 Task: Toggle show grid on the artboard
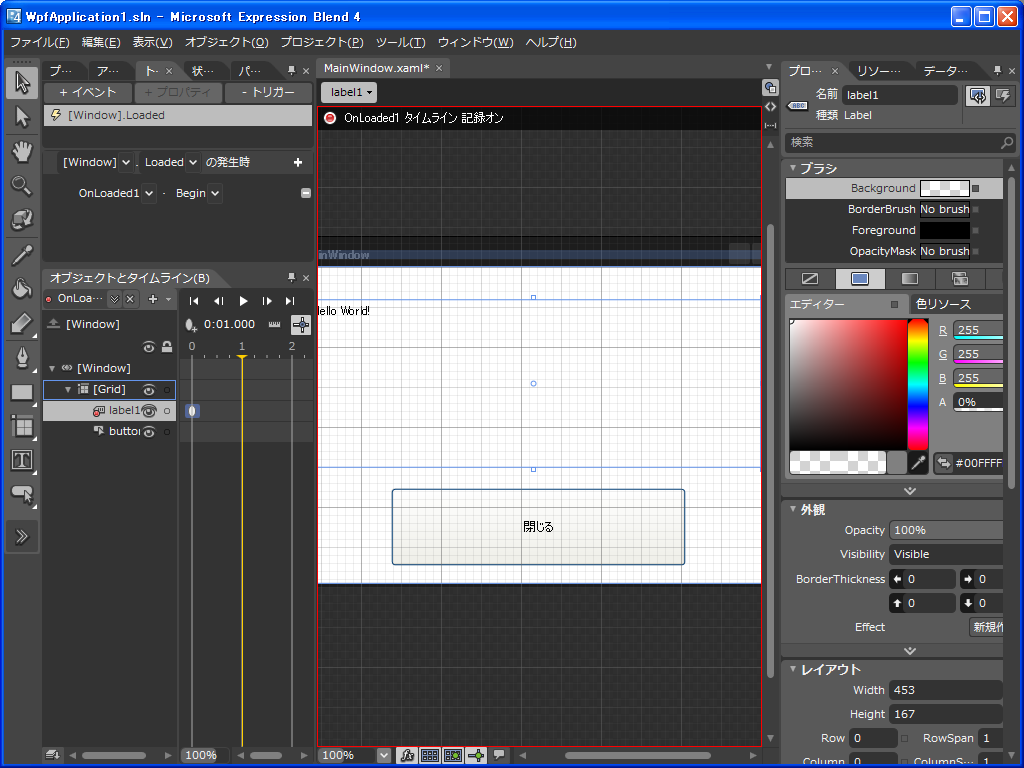coord(430,756)
